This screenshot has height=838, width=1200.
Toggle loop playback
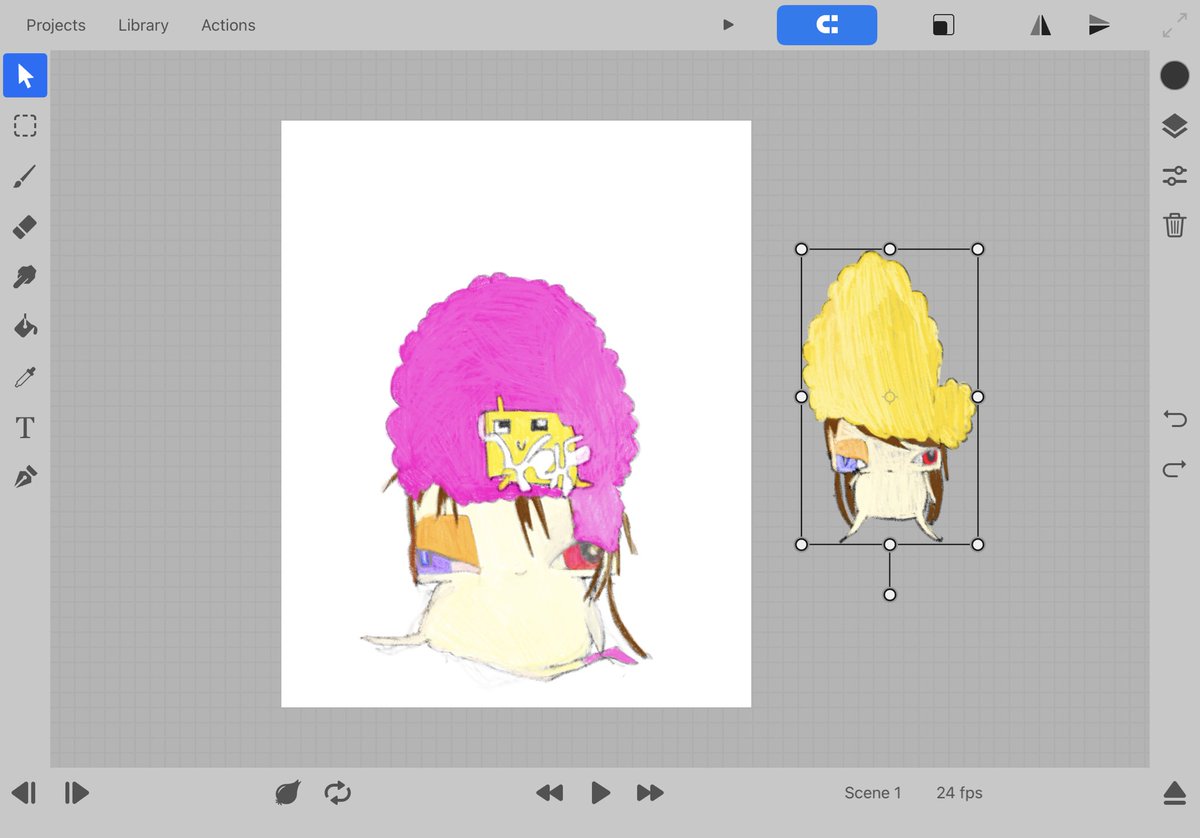pyautogui.click(x=338, y=793)
